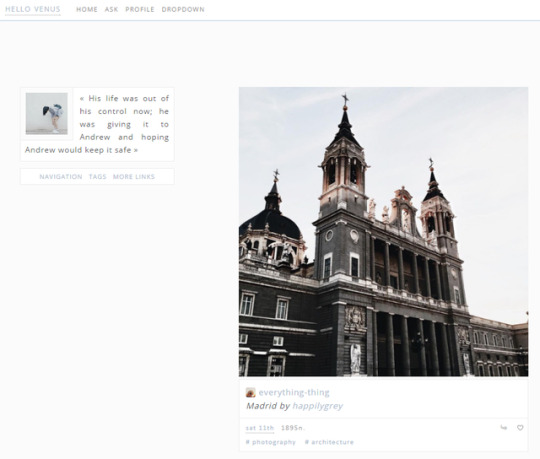View the 1895 notes count

(x=293, y=428)
